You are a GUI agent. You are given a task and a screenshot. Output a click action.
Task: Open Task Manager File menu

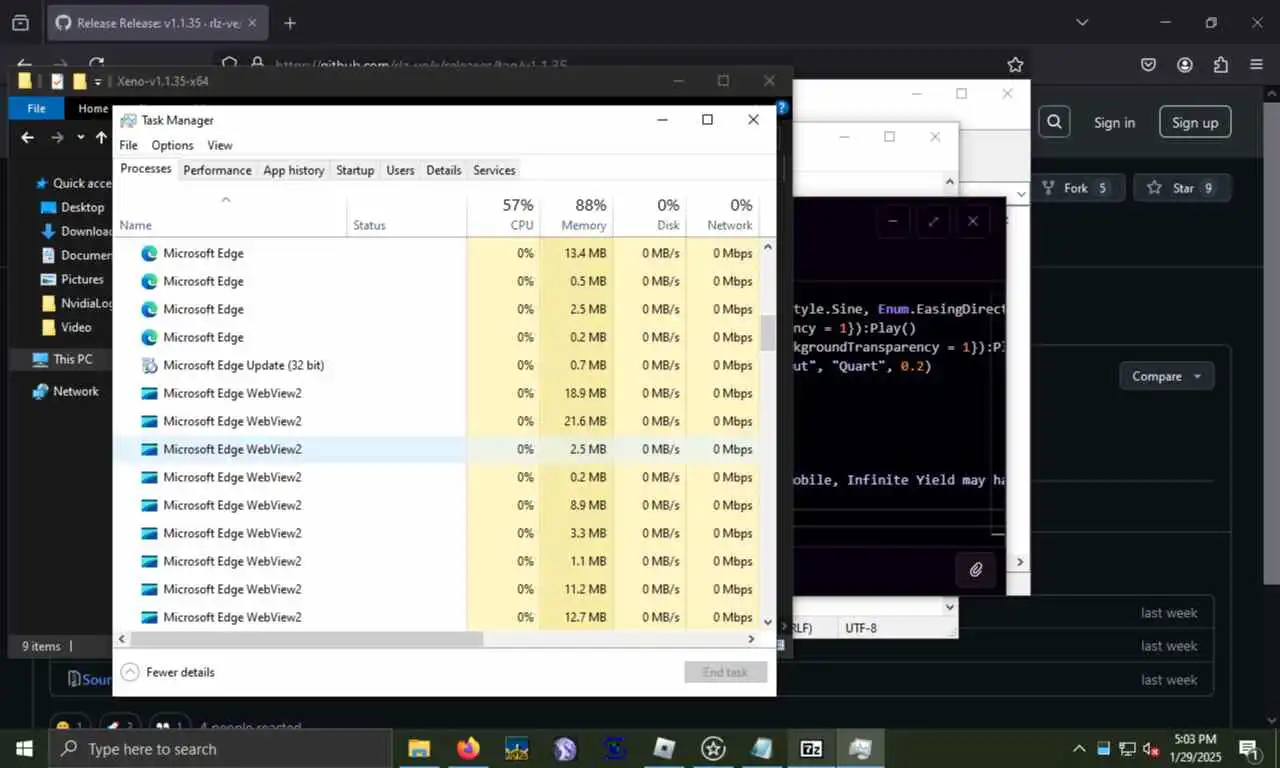[129, 145]
